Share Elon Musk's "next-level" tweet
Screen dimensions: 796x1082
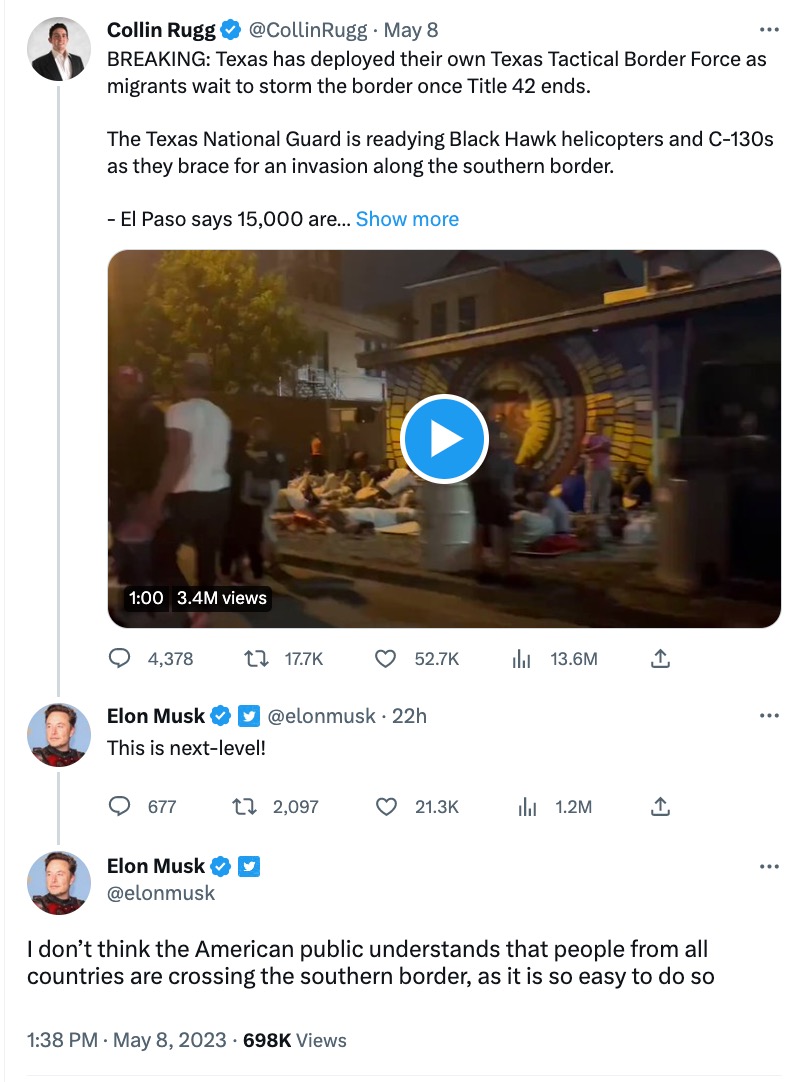click(660, 806)
